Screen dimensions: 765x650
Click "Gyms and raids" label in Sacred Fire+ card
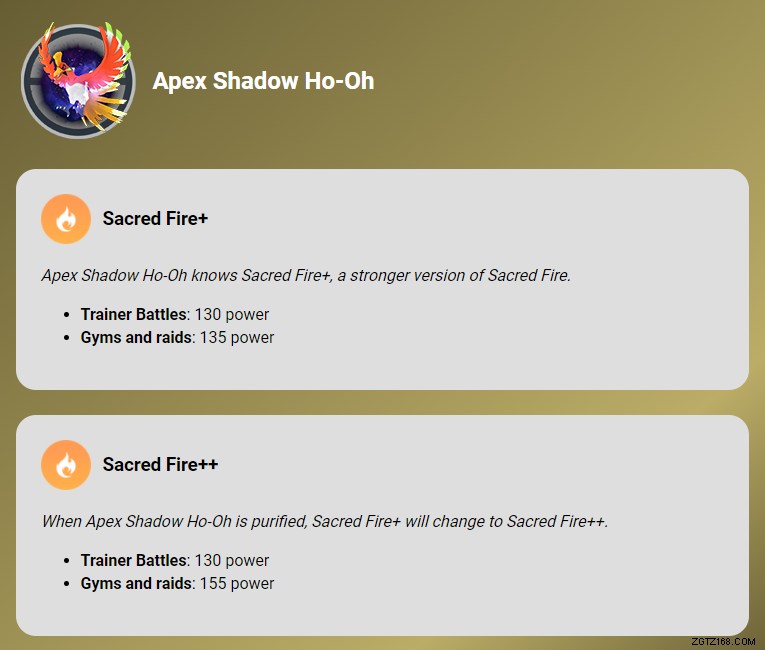[135, 337]
